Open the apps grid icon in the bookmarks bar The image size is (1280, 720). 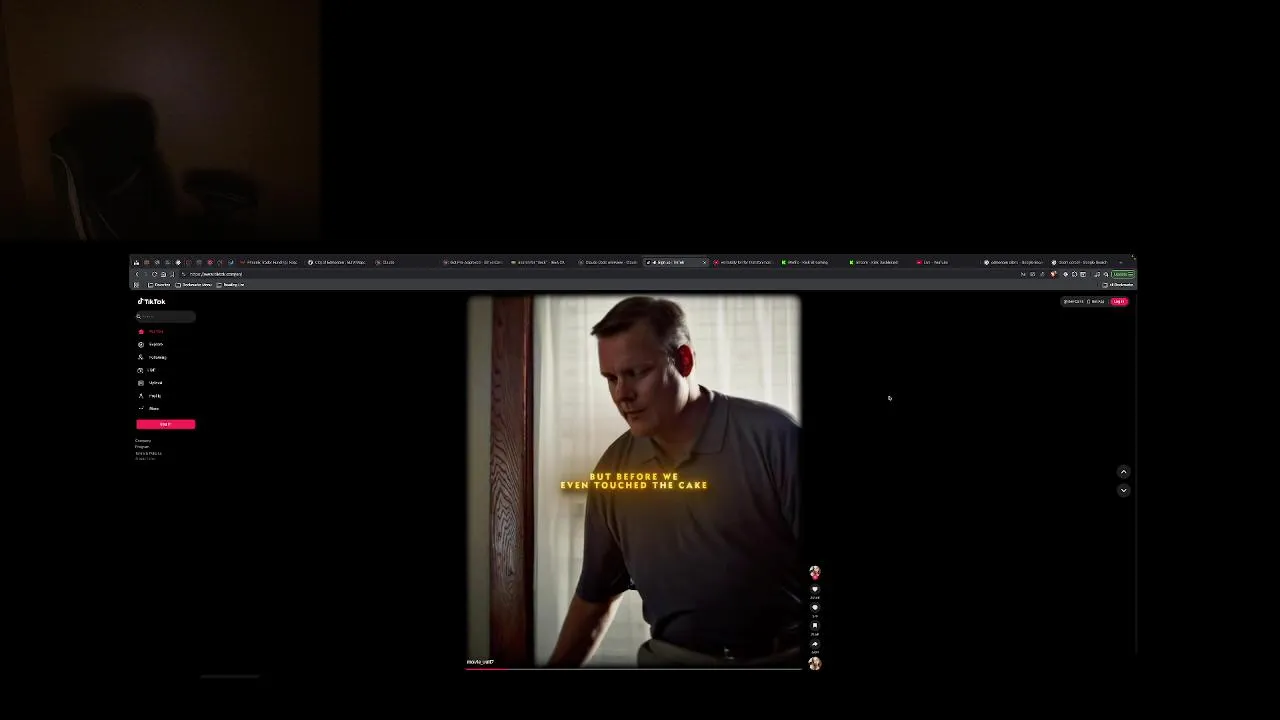tap(136, 285)
